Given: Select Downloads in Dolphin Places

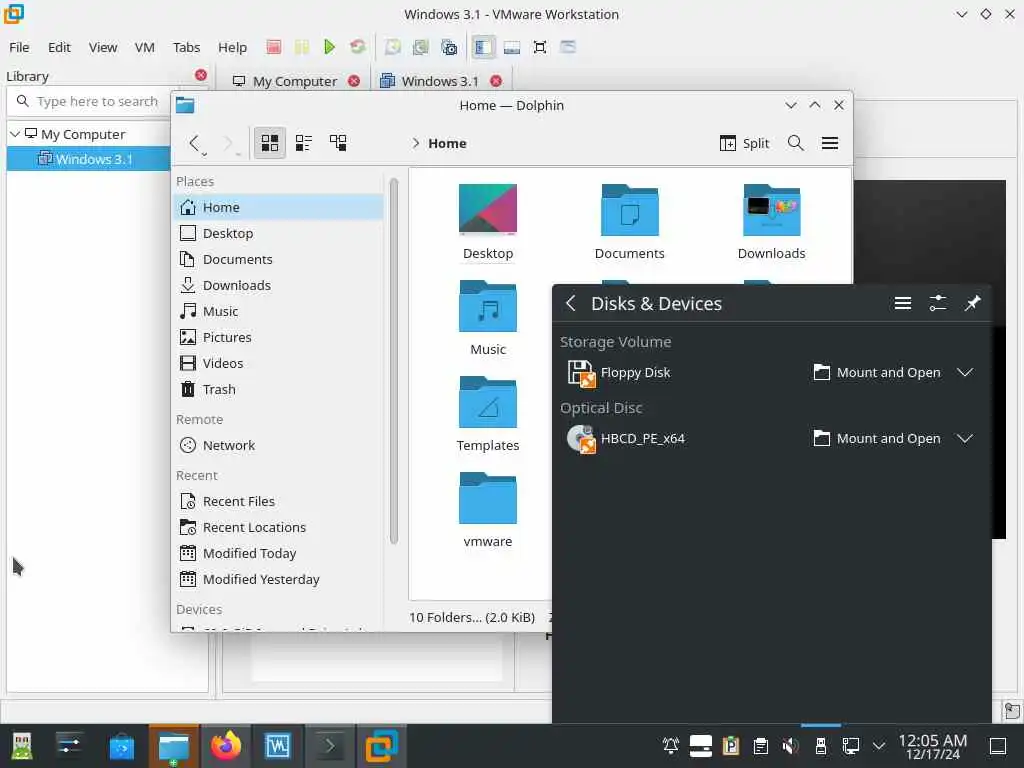Looking at the screenshot, I should tap(280, 285).
